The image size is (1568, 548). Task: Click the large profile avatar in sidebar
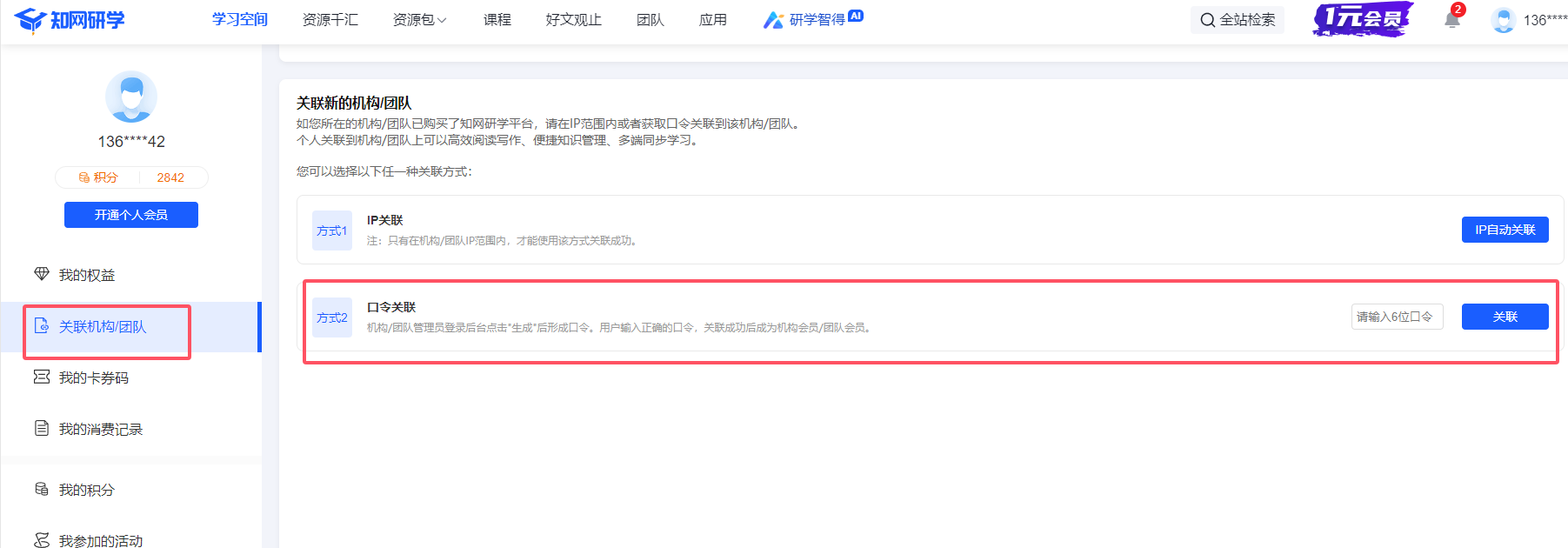tap(131, 97)
